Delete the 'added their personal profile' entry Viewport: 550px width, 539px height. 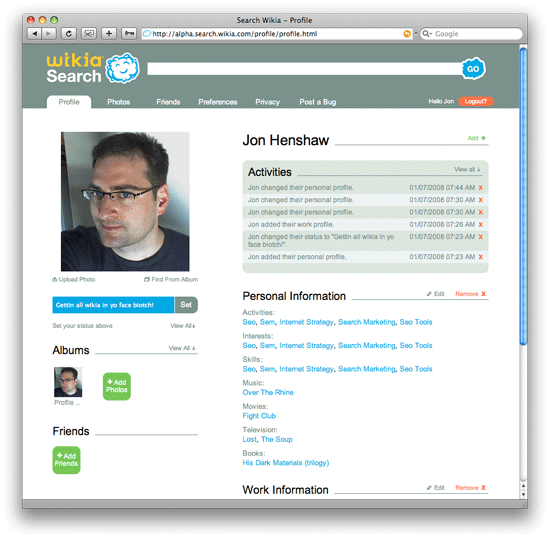click(481, 257)
